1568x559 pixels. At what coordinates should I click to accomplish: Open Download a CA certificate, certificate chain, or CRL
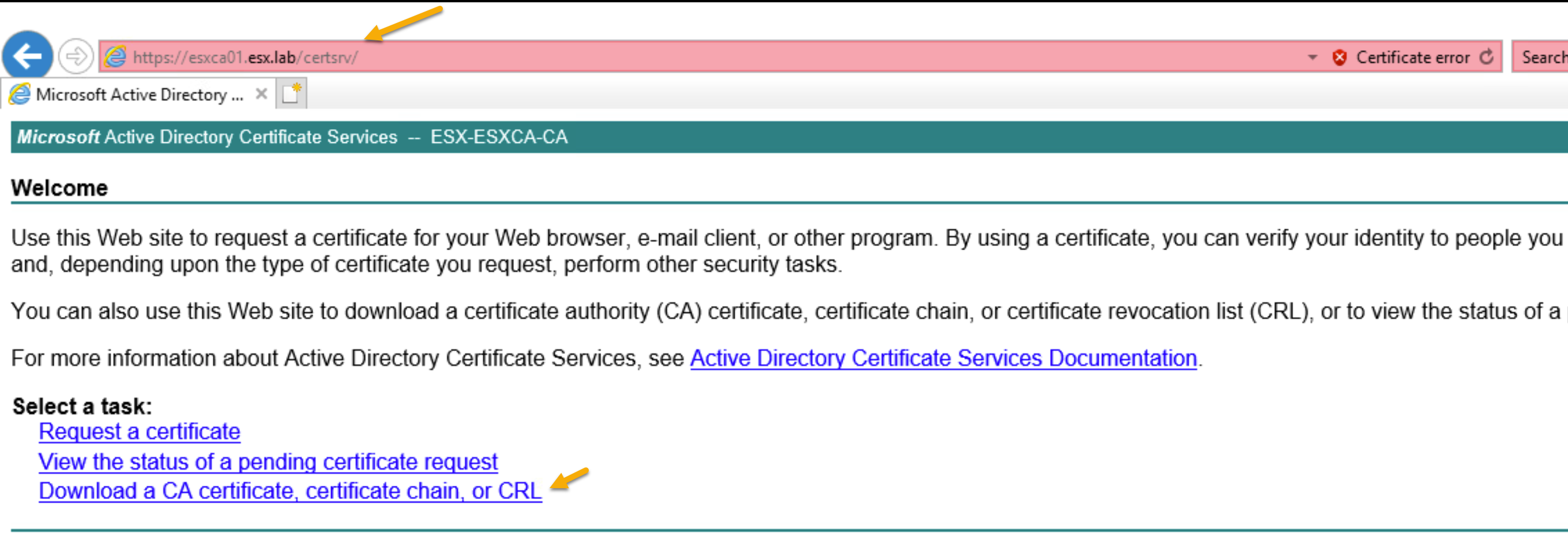(x=289, y=491)
